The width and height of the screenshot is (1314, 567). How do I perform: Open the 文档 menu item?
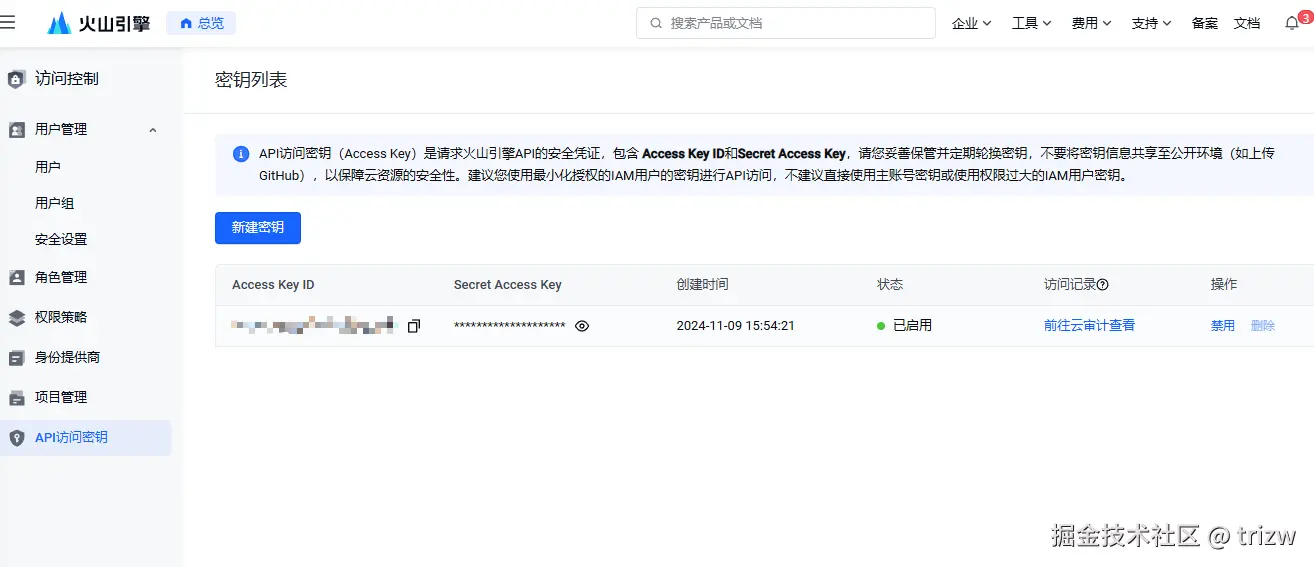click(1247, 23)
